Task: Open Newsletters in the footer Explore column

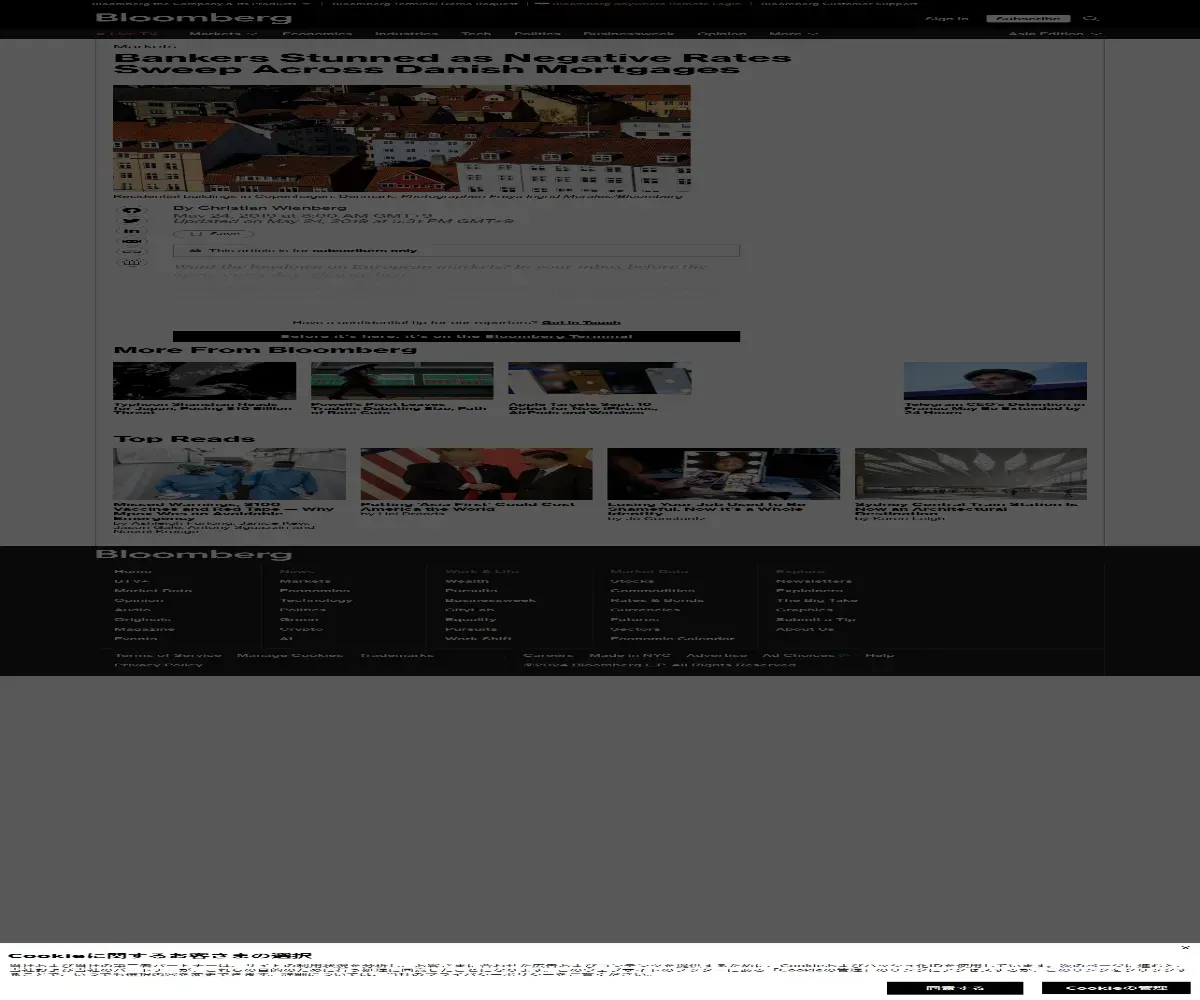Action: tap(814, 581)
